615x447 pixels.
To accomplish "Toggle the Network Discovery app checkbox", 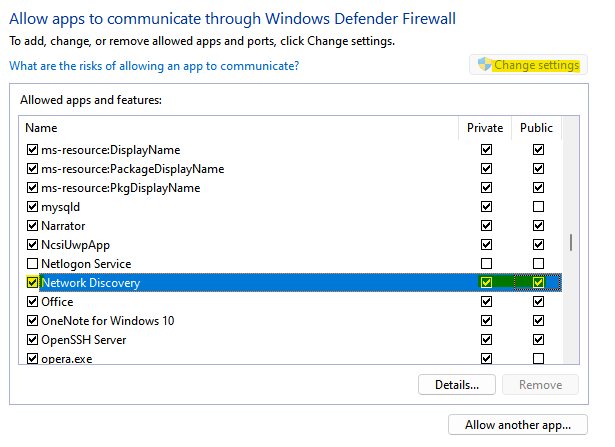I will point(33,283).
